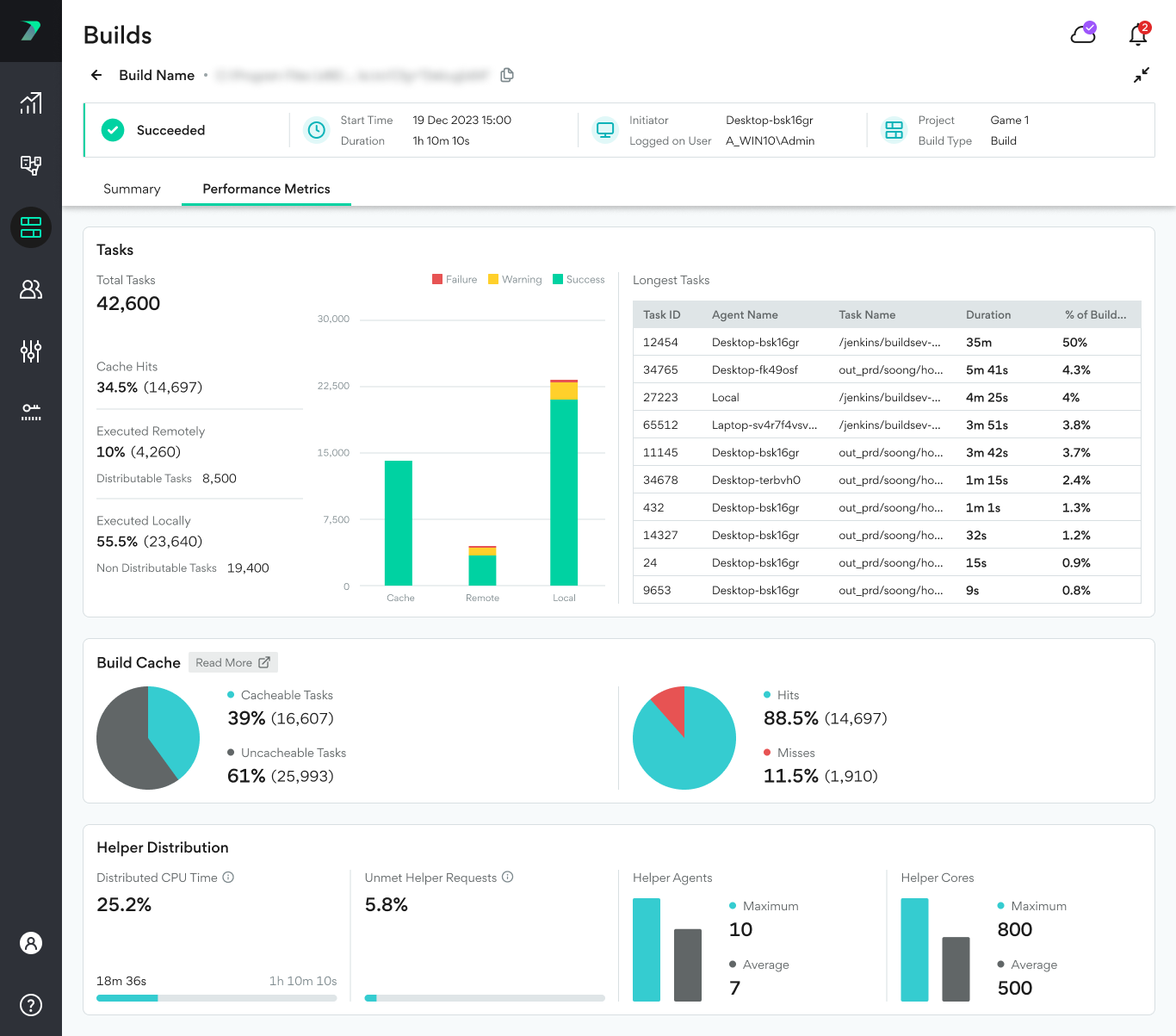Copy the build name with copy icon

click(x=507, y=76)
